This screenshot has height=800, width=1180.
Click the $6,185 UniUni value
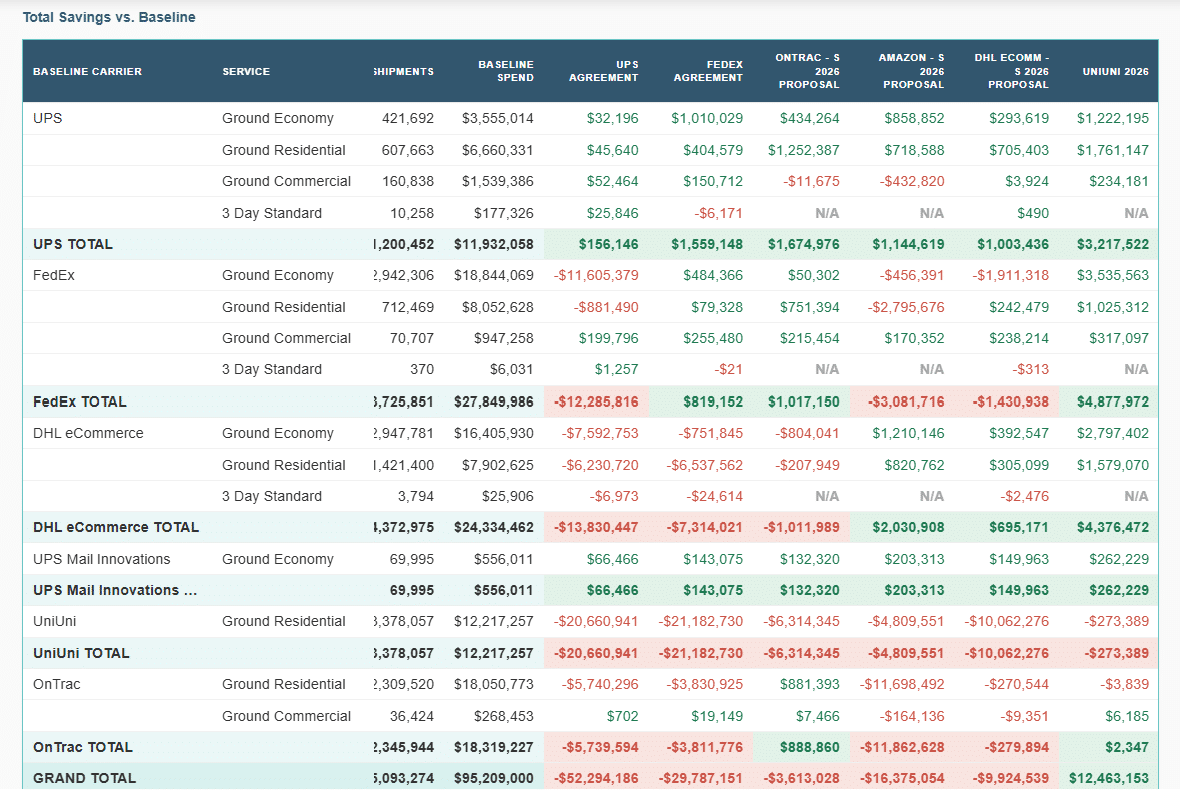point(1127,716)
